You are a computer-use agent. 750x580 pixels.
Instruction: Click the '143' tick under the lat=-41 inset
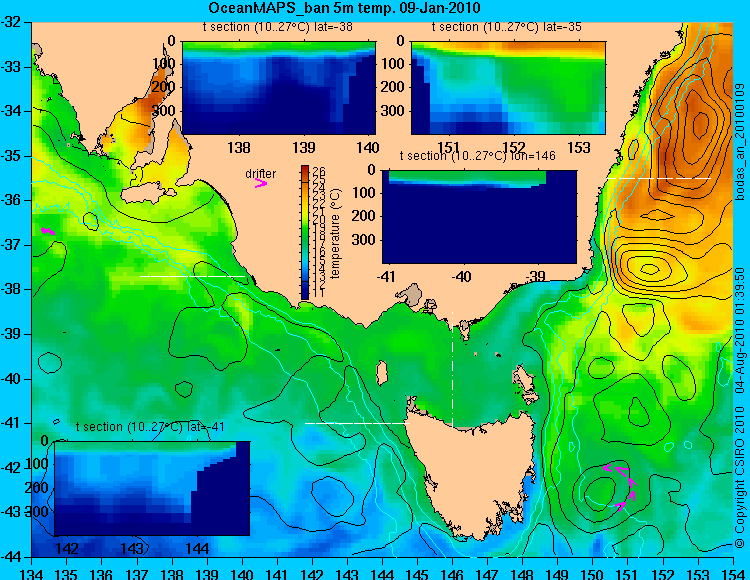point(132,548)
